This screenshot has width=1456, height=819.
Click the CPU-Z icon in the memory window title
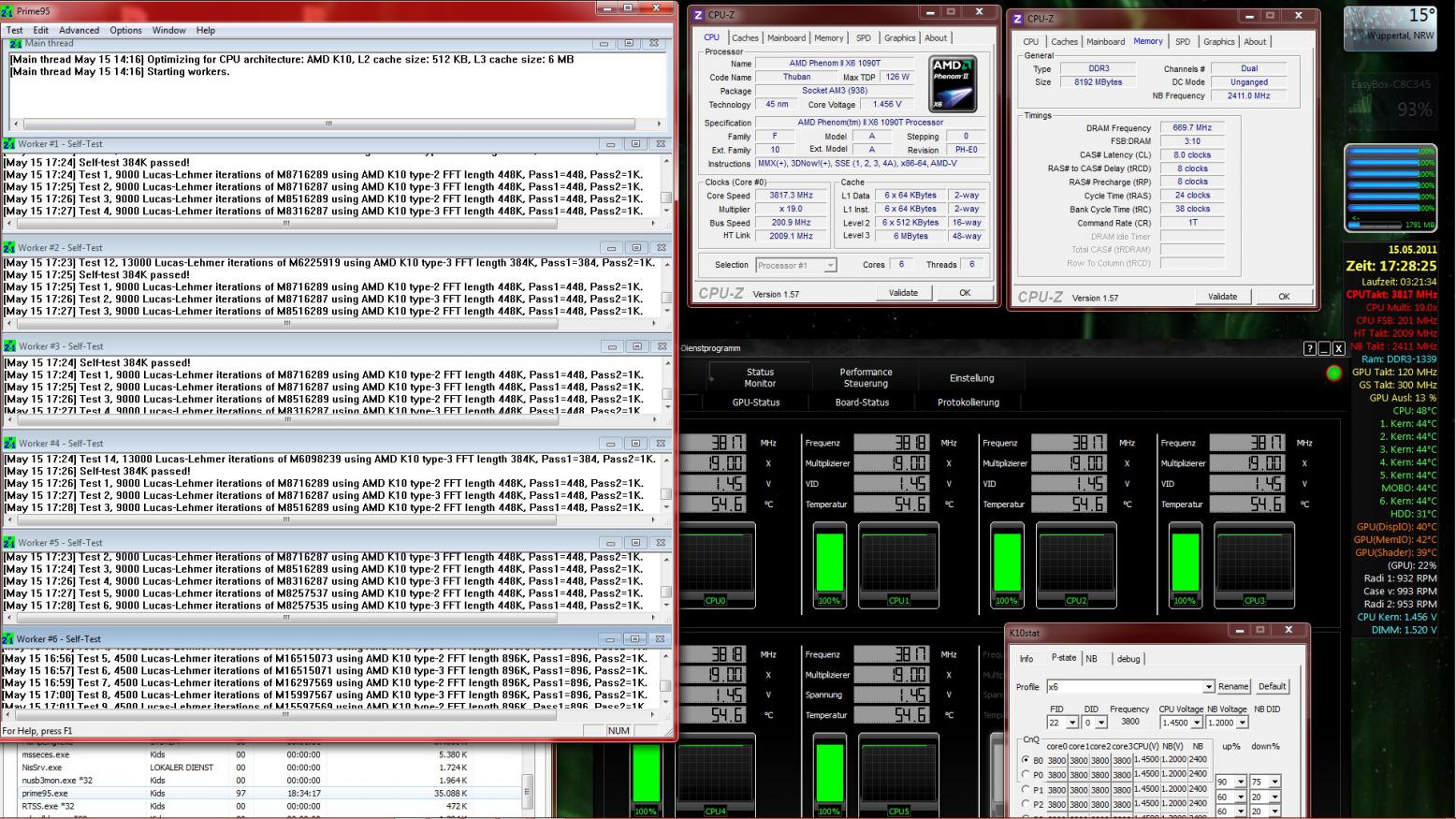(x=1018, y=18)
